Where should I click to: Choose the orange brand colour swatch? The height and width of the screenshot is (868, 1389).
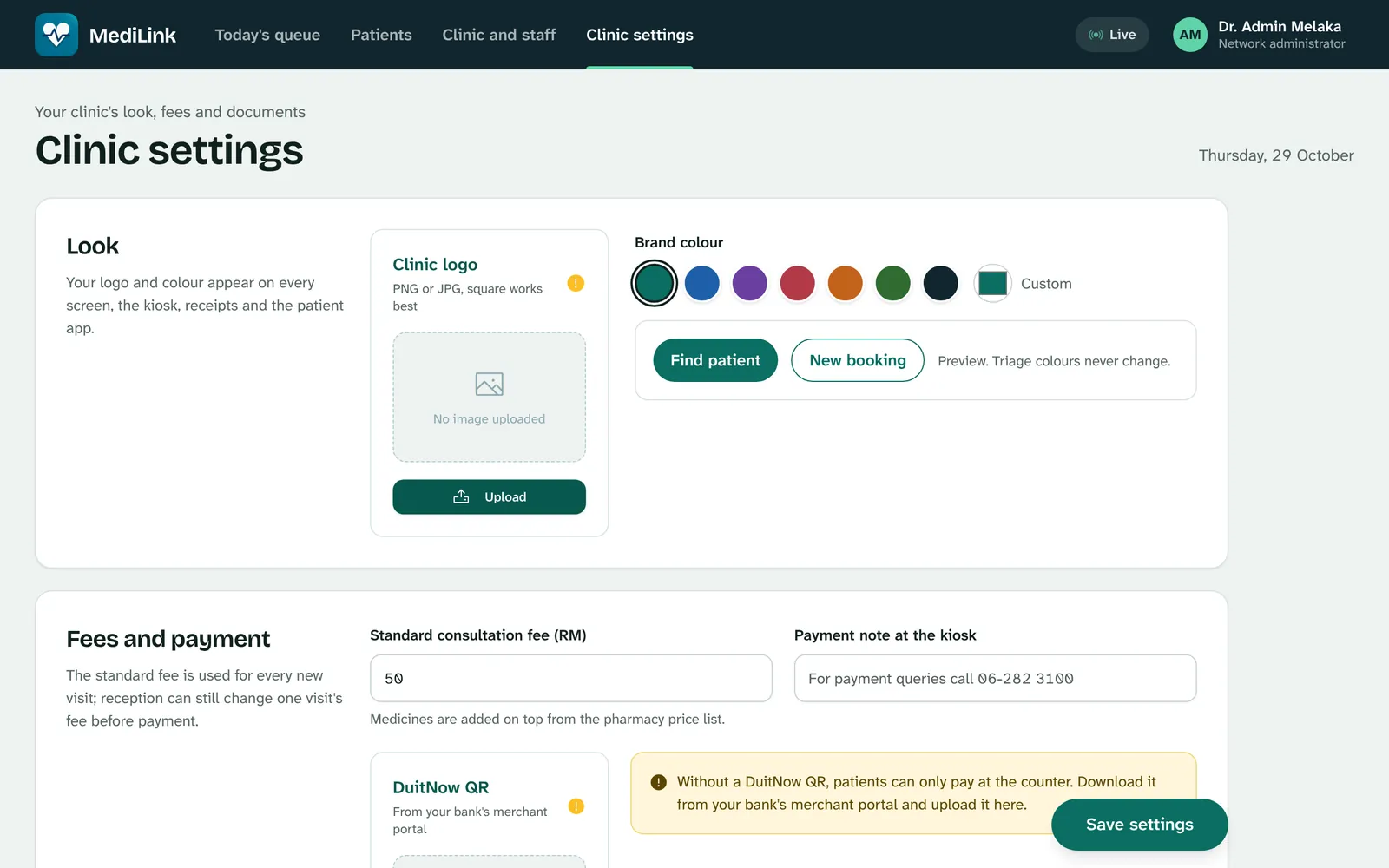tap(846, 283)
